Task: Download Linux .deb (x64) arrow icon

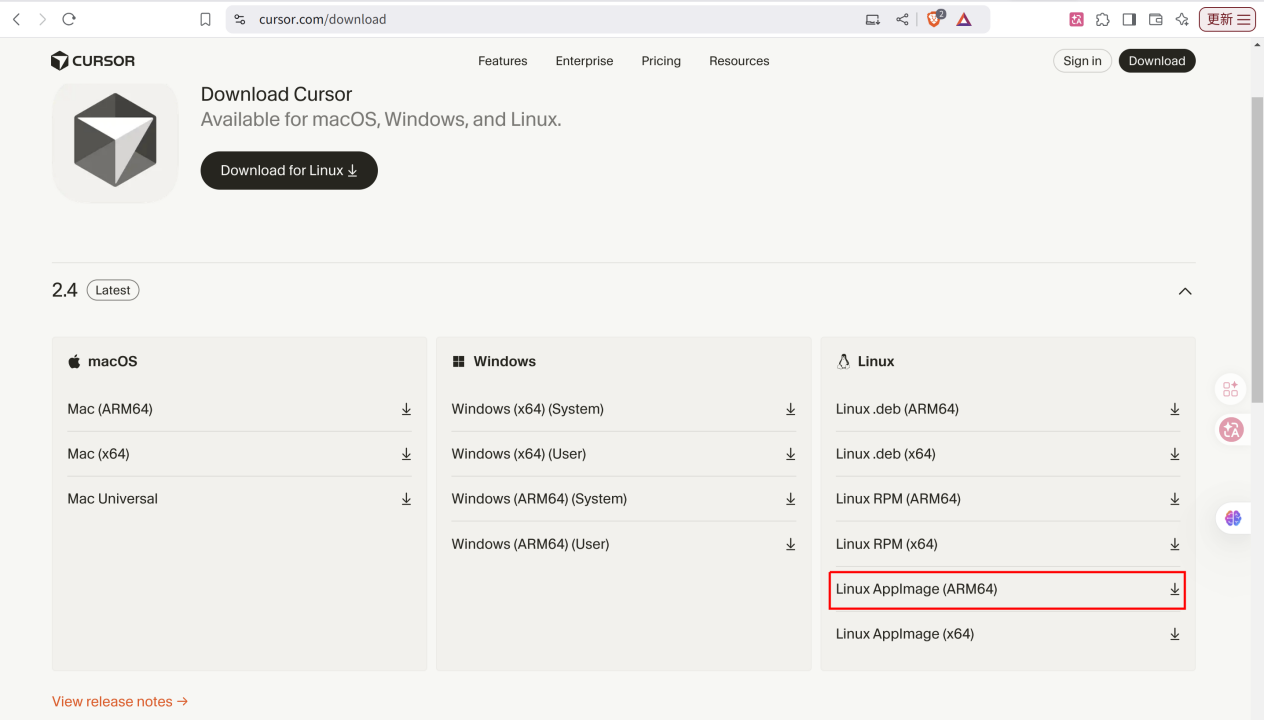Action: coord(1175,454)
